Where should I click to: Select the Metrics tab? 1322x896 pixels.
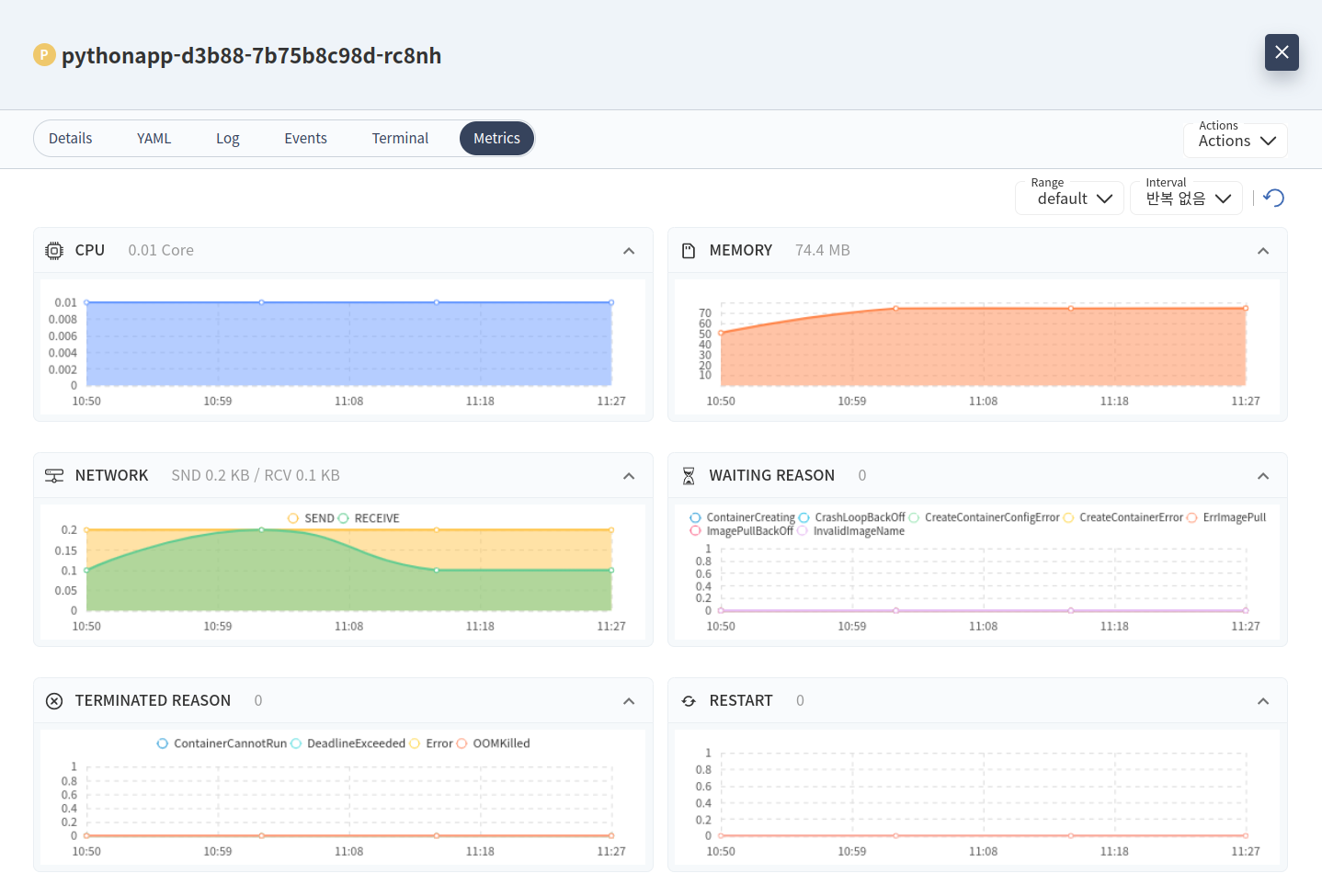click(x=496, y=139)
